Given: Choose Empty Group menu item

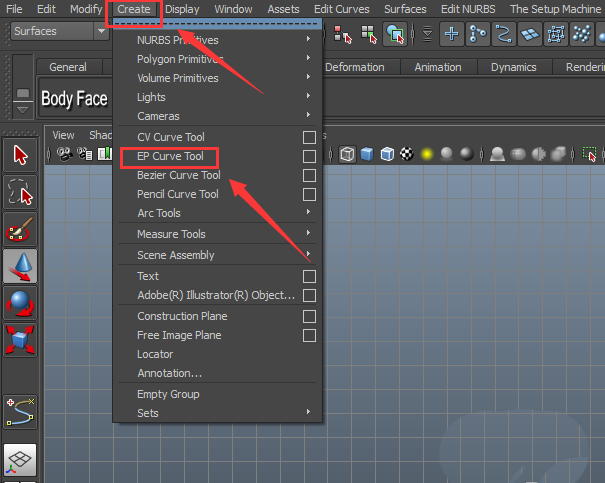Looking at the screenshot, I should coord(168,394).
